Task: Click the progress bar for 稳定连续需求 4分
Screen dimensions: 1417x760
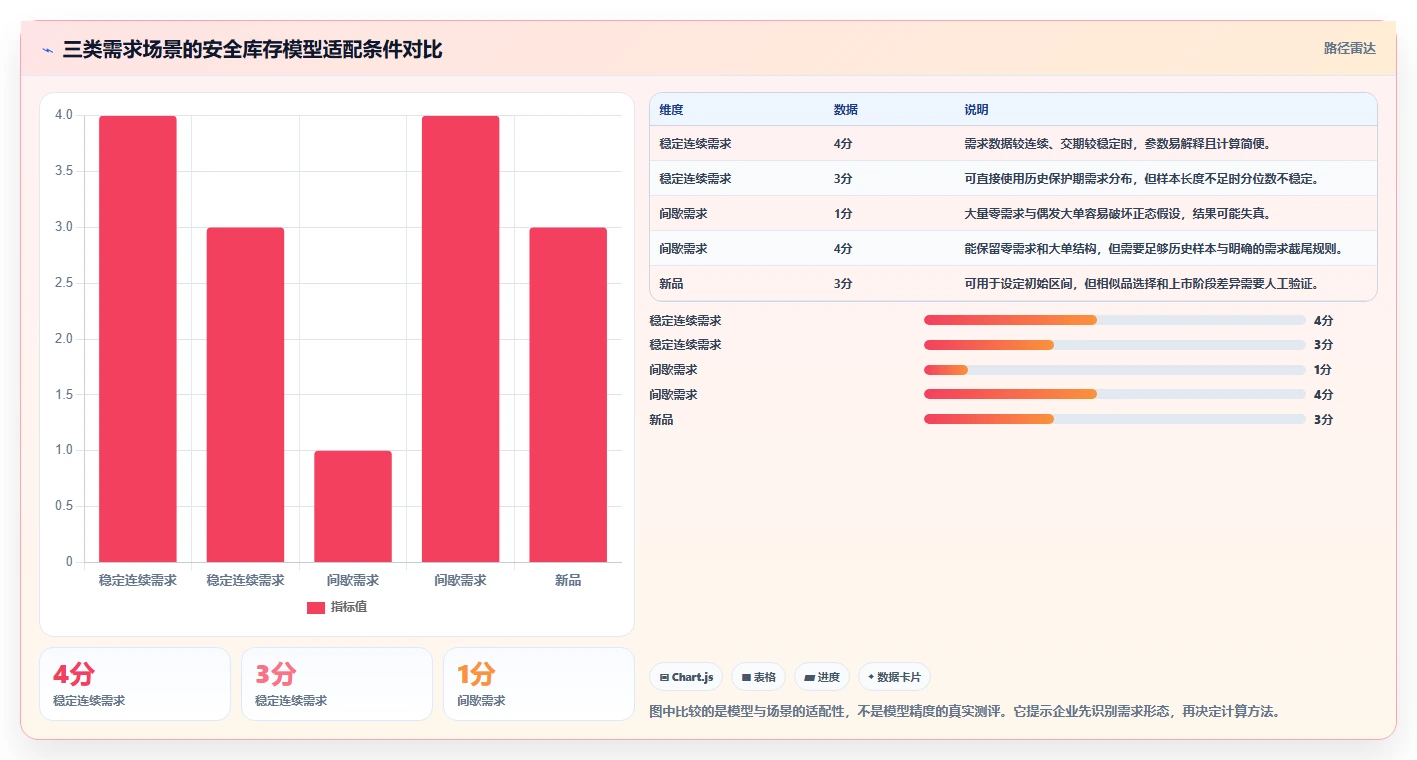Action: (x=1115, y=320)
